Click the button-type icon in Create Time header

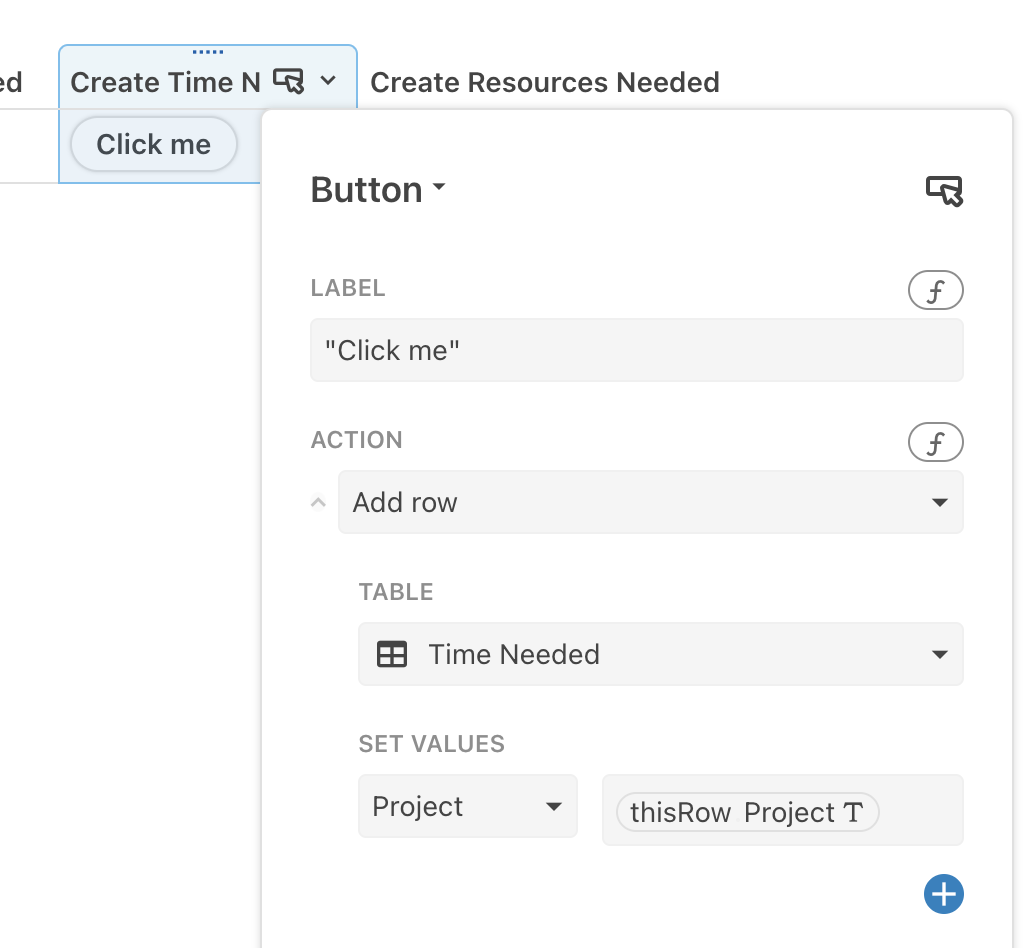tap(287, 82)
